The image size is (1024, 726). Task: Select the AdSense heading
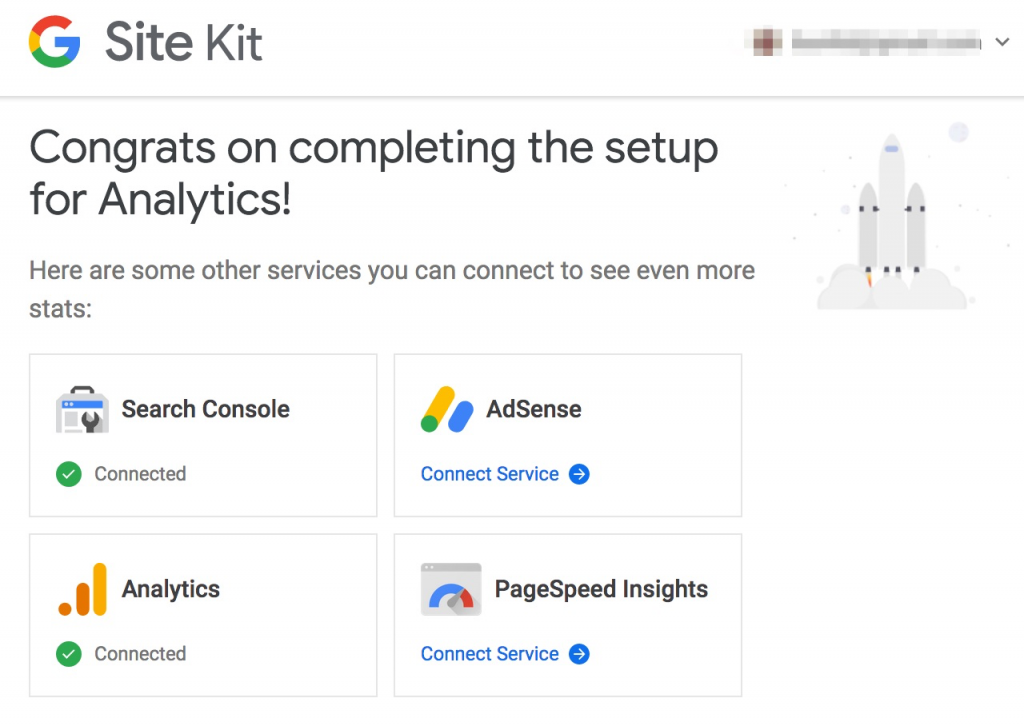534,409
